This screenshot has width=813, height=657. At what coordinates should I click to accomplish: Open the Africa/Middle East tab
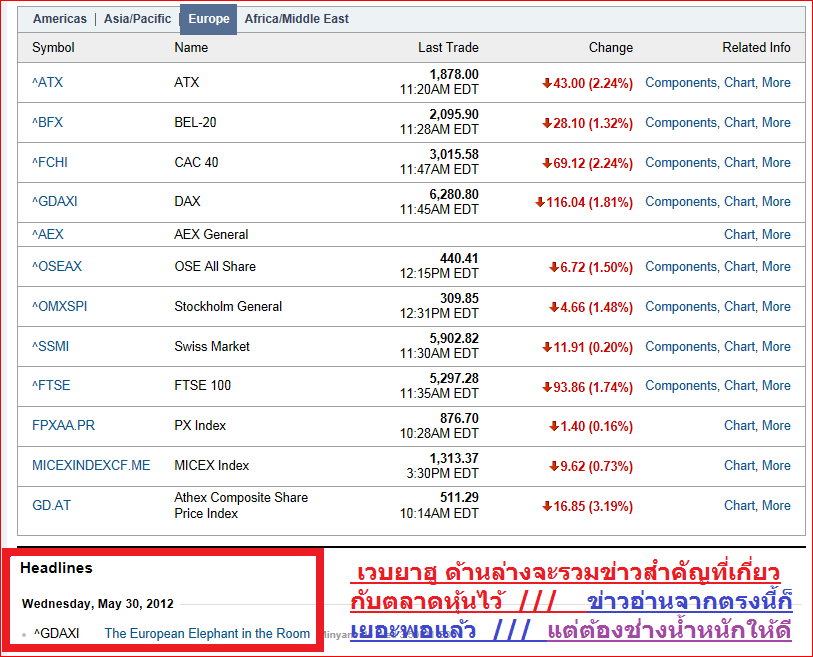(x=297, y=19)
